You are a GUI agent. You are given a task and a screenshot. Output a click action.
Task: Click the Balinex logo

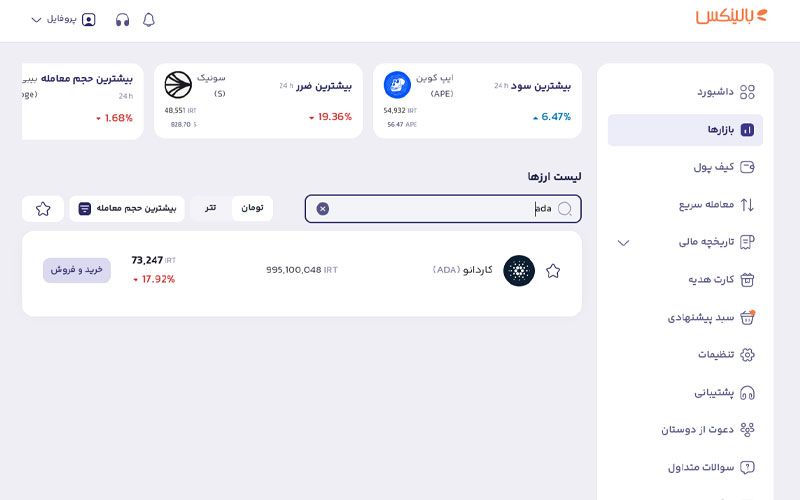[x=731, y=16]
